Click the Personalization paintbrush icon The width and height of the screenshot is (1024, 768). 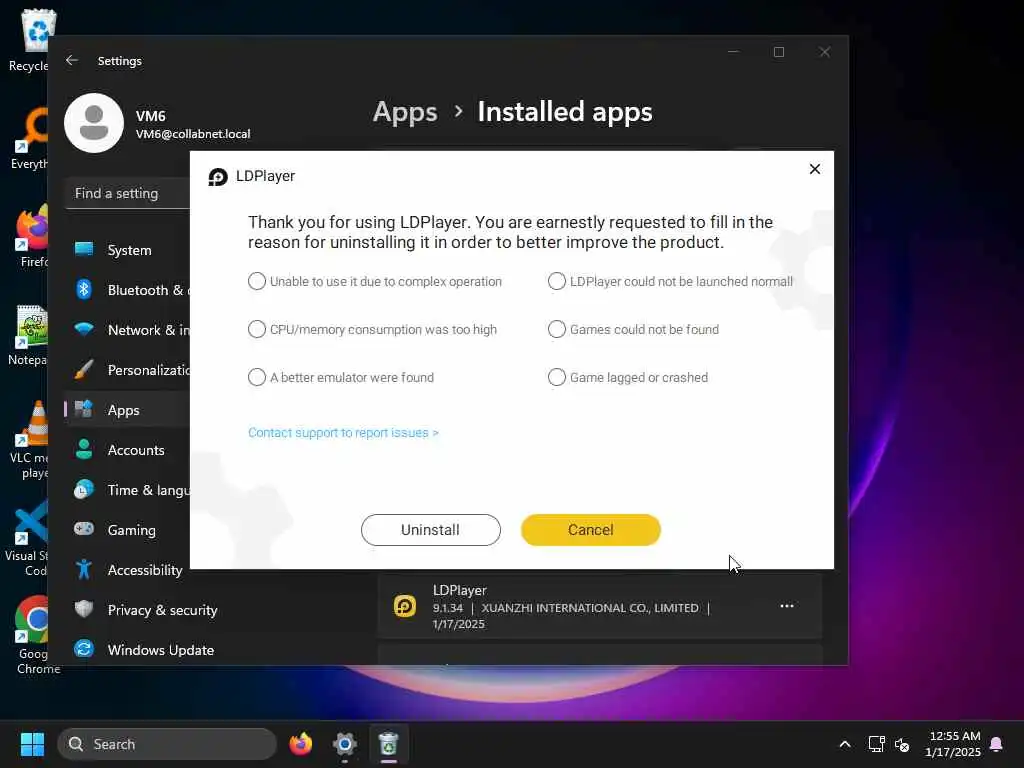pyautogui.click(x=84, y=369)
